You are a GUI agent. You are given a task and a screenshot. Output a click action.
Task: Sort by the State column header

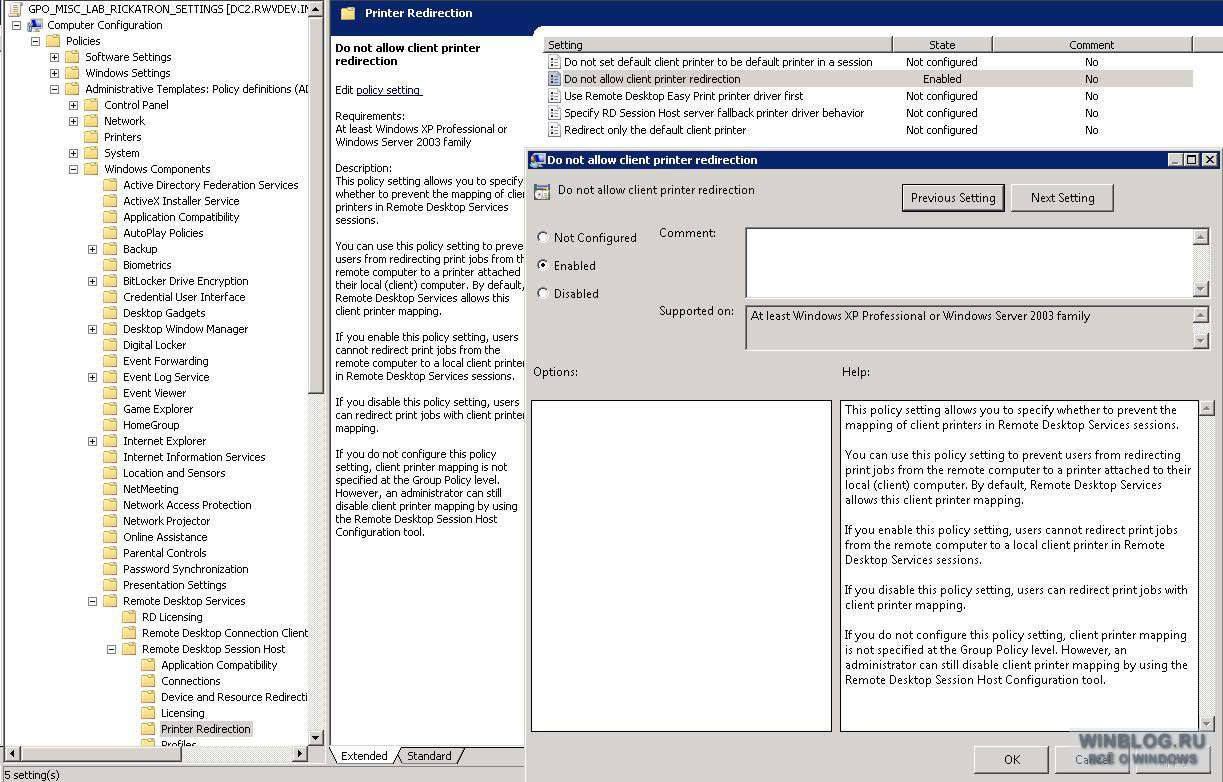click(x=942, y=45)
